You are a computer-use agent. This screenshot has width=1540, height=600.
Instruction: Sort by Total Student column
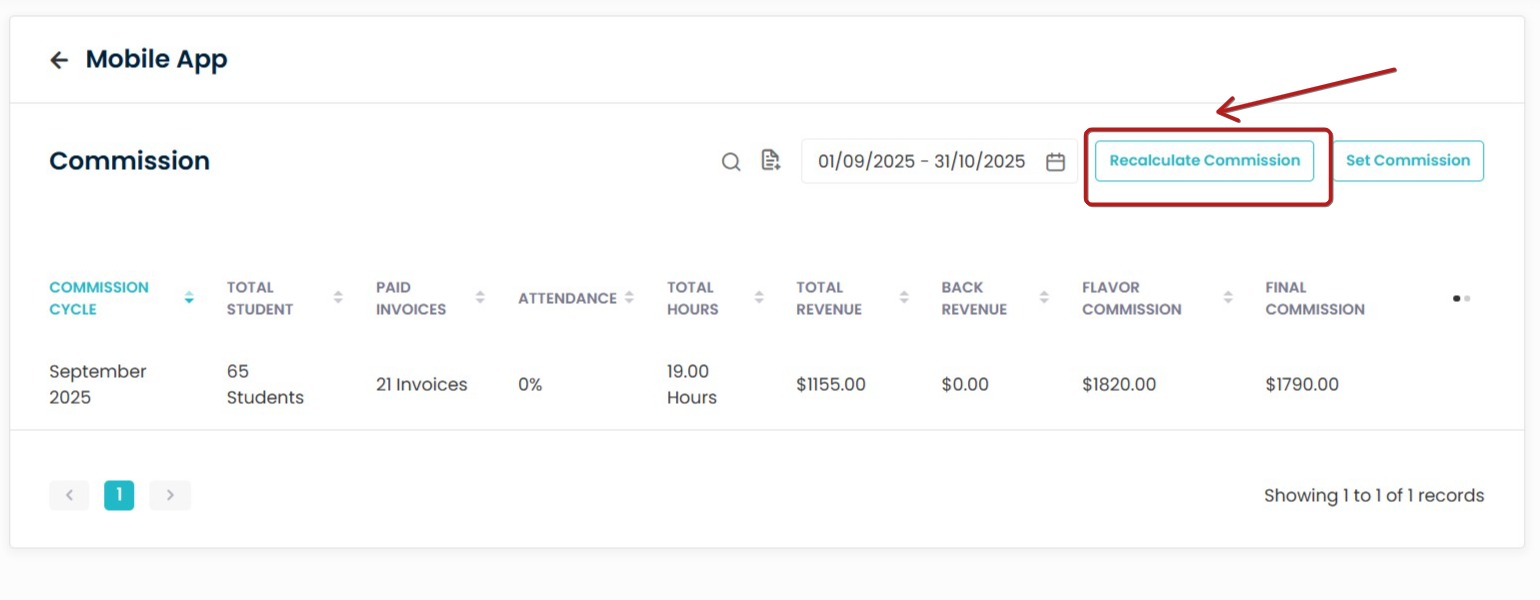tap(338, 298)
